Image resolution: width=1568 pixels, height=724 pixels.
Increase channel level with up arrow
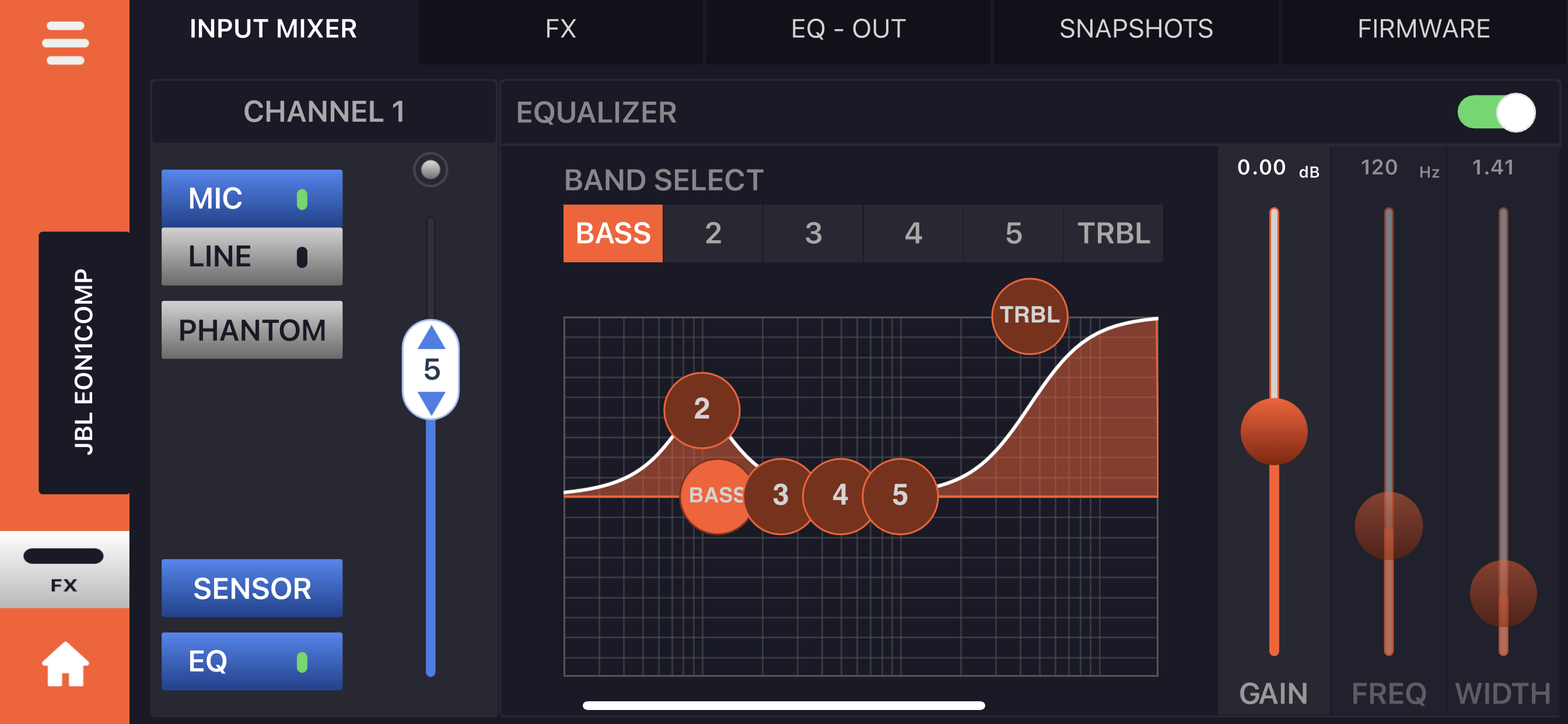431,338
